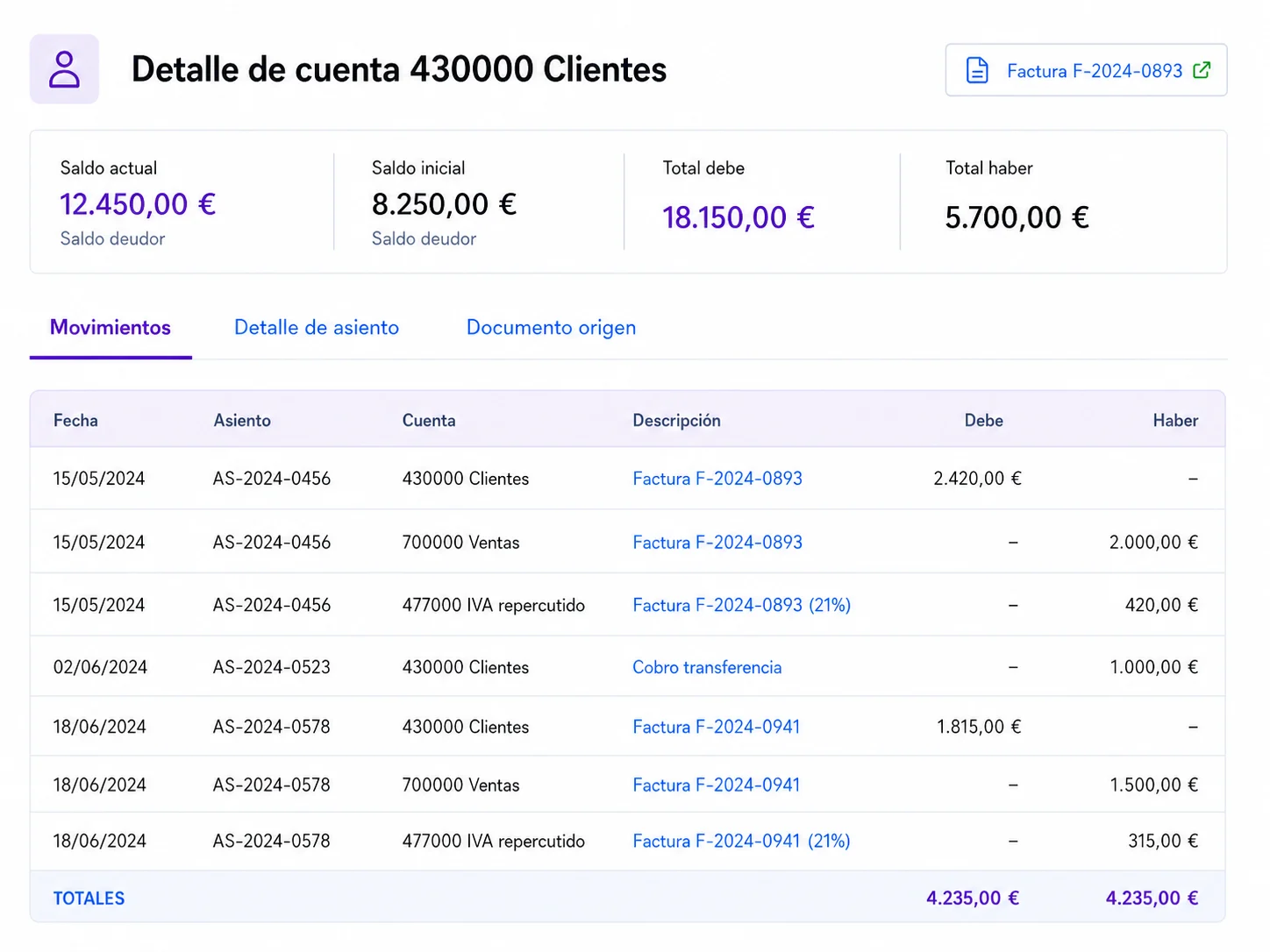
Task: Click the Haber amount 2.000,00 €
Action: pos(1153,543)
